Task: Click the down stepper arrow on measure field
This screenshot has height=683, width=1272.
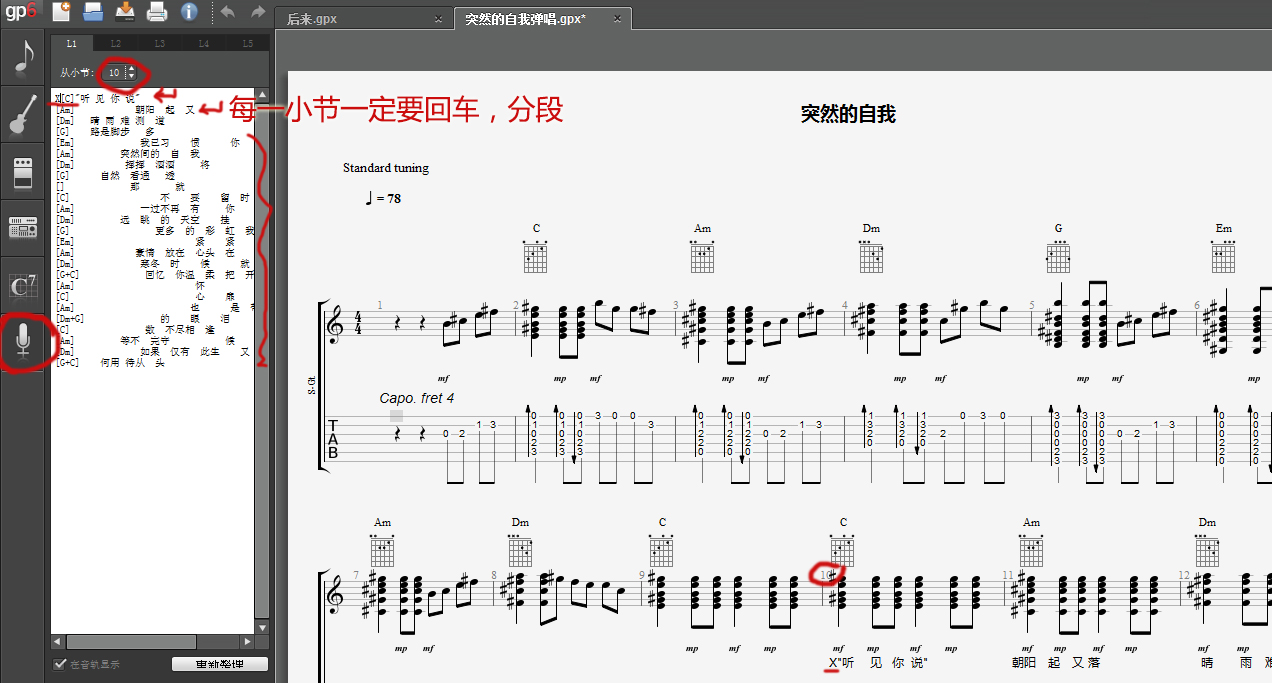Action: 131,77
